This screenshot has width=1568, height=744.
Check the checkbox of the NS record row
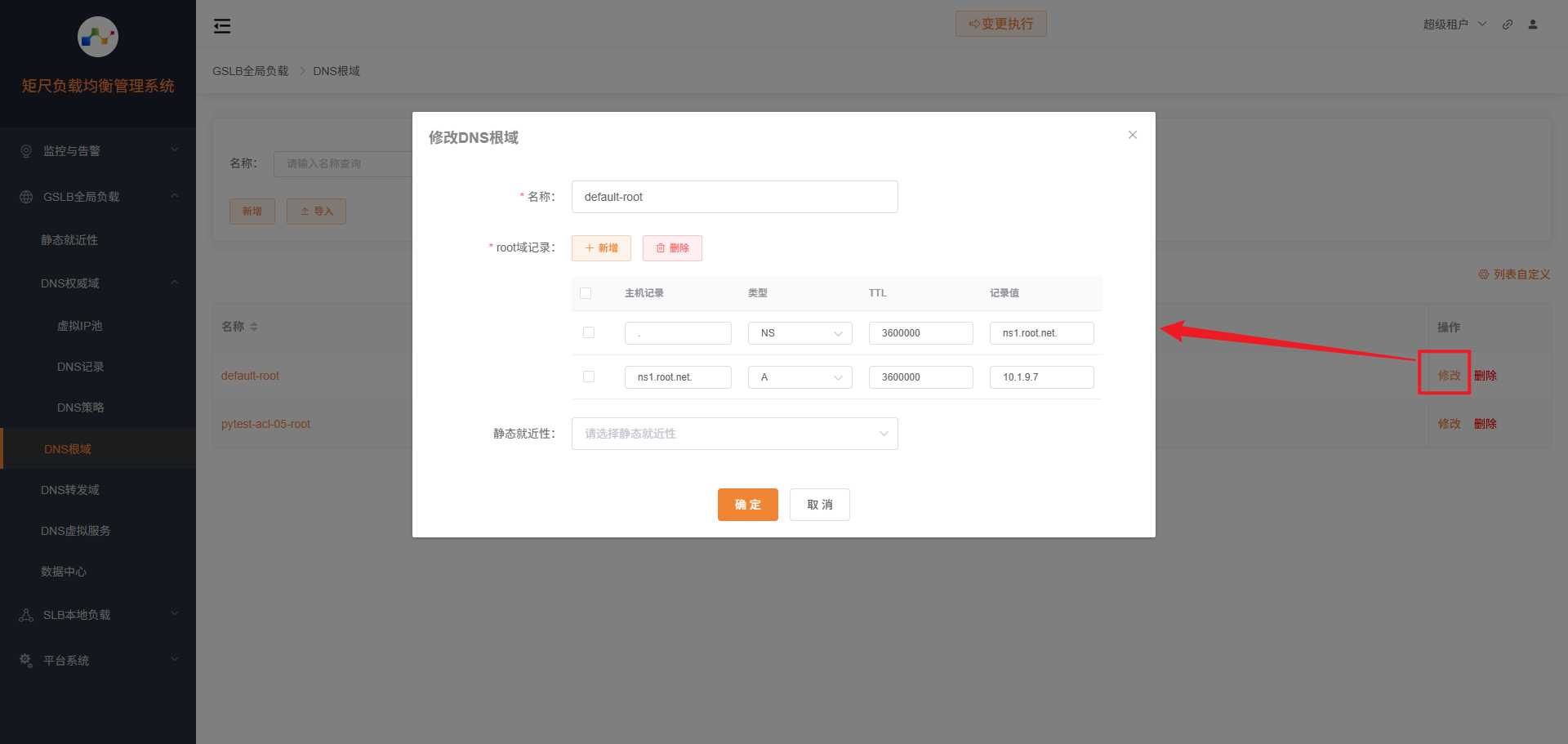point(589,332)
